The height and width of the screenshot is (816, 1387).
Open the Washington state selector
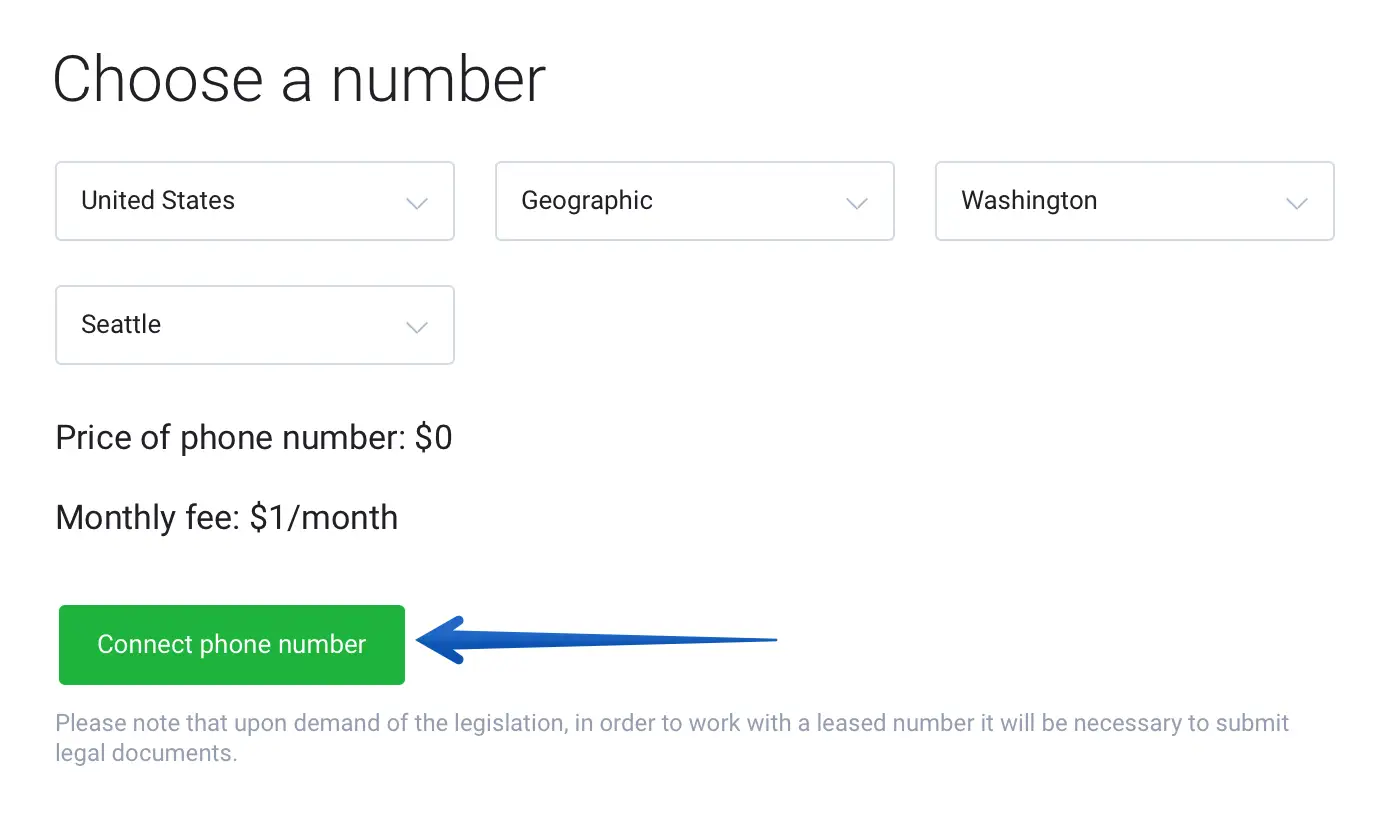[1135, 201]
